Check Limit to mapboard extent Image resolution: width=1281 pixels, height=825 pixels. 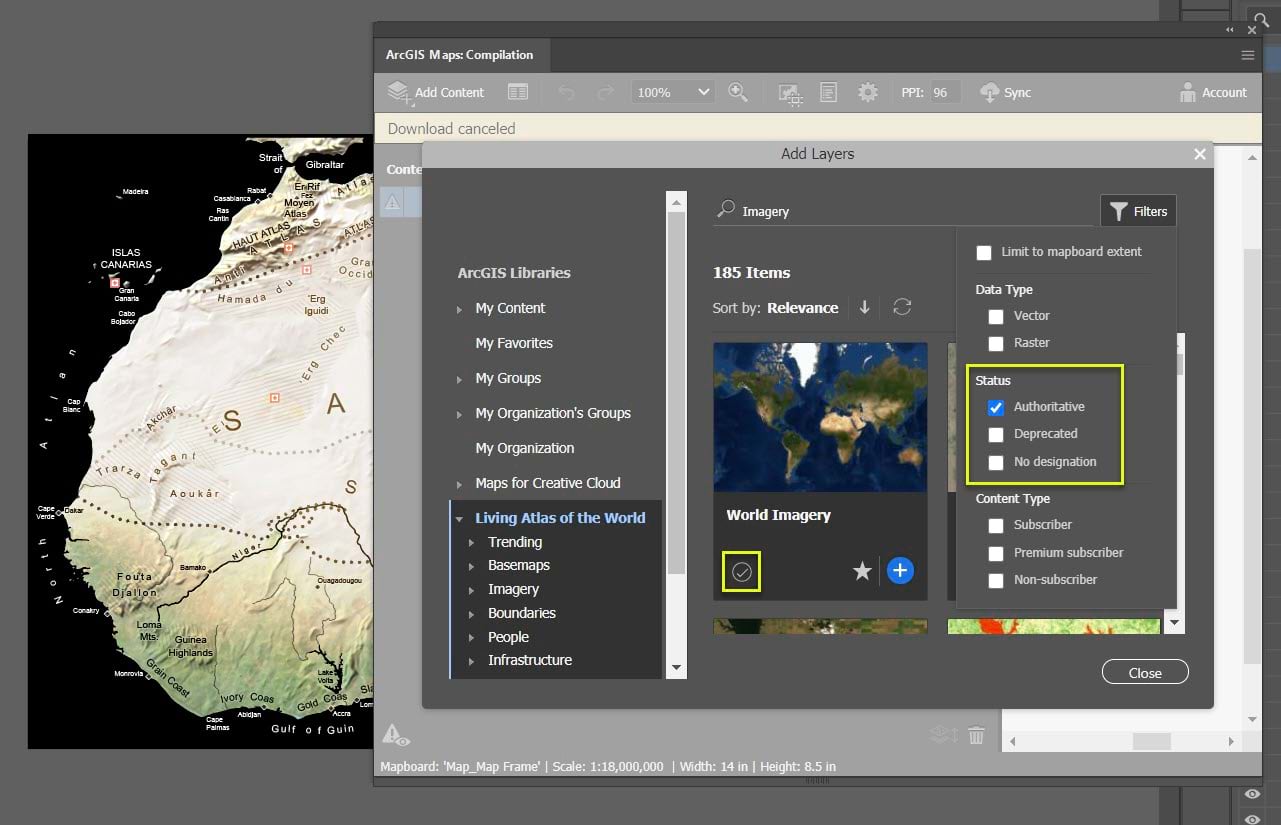pyautogui.click(x=983, y=252)
